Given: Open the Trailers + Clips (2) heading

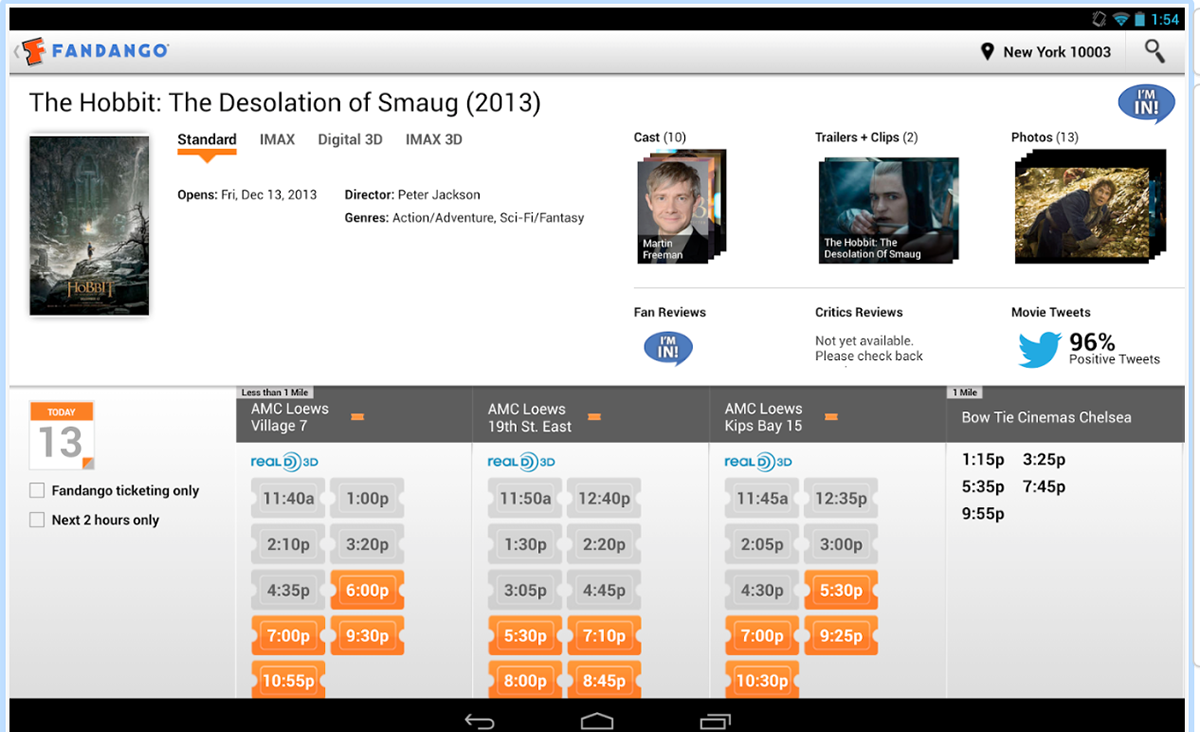Looking at the screenshot, I should [866, 137].
